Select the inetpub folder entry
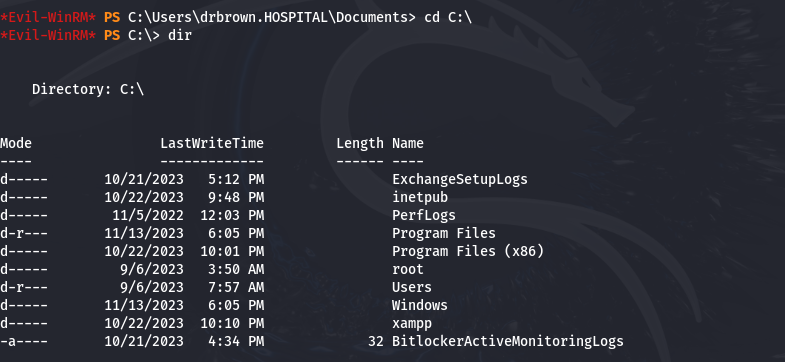 click(x=420, y=197)
